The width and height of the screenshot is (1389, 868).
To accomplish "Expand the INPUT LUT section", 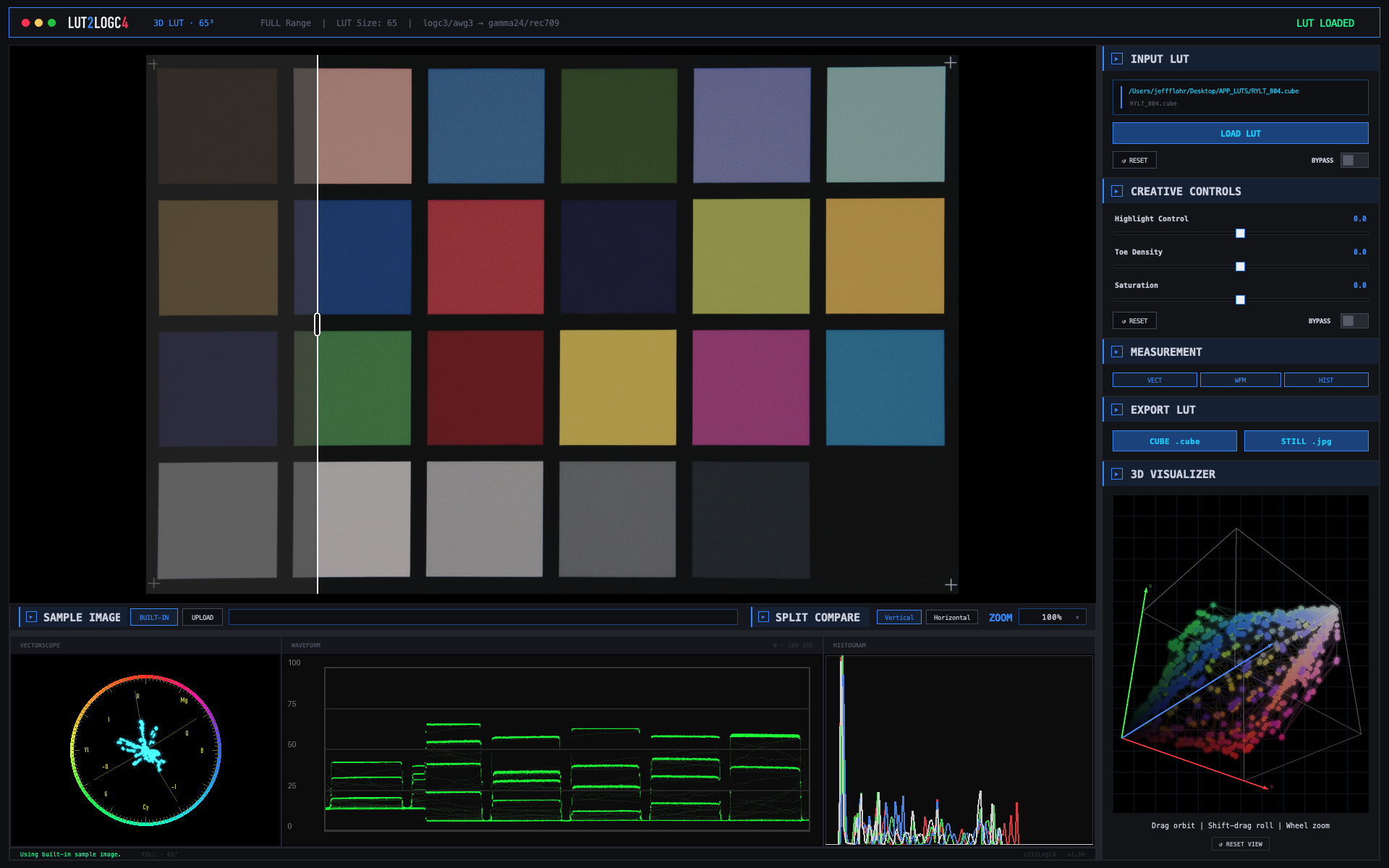I will pos(1117,59).
